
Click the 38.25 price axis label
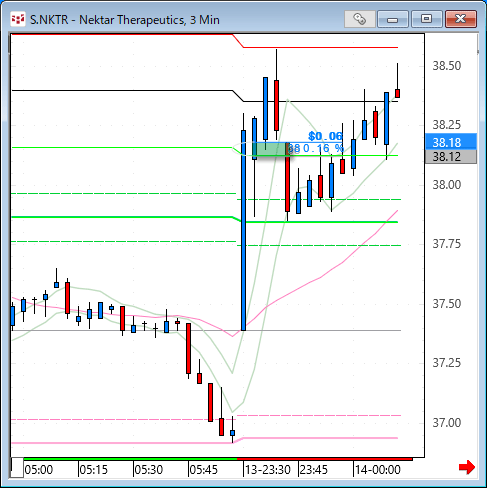coord(447,125)
